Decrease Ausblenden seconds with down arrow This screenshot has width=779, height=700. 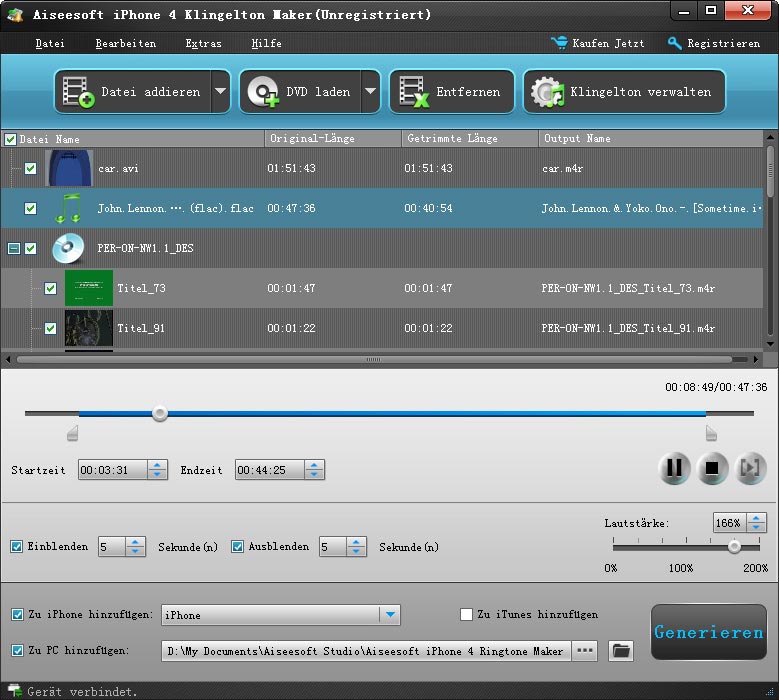tap(356, 551)
